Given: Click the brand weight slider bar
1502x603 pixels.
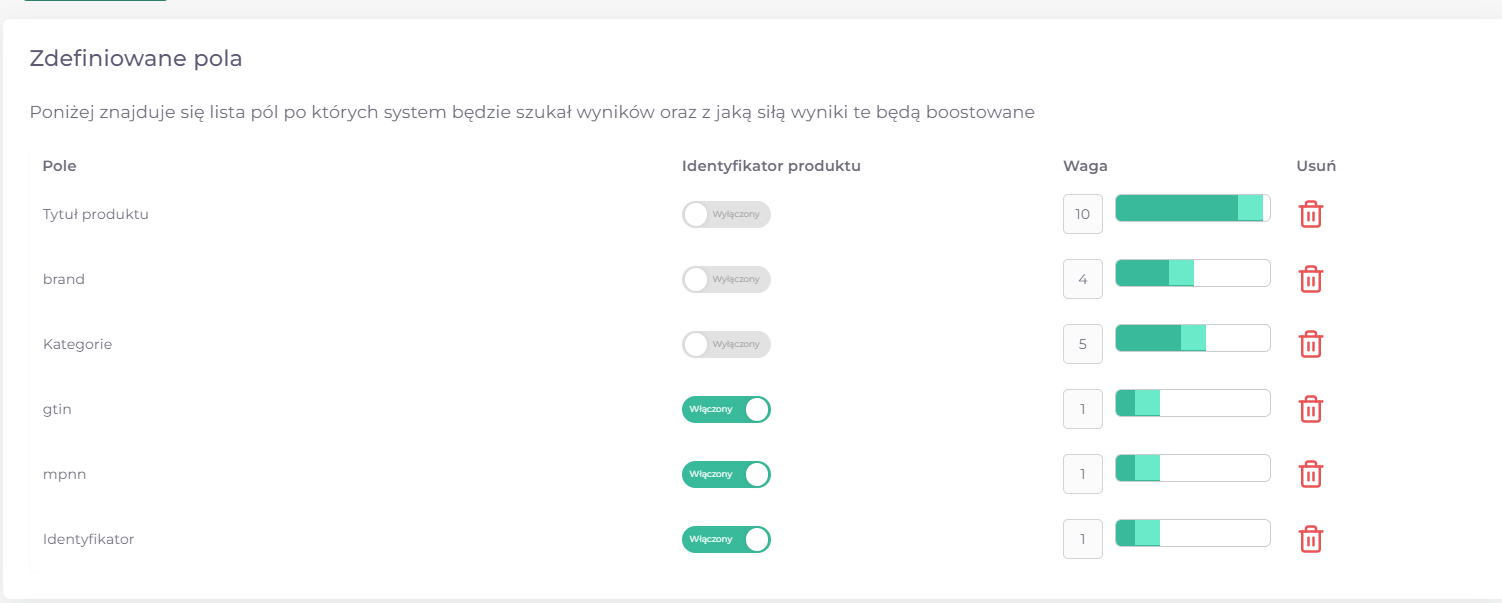Looking at the screenshot, I should tap(1192, 273).
